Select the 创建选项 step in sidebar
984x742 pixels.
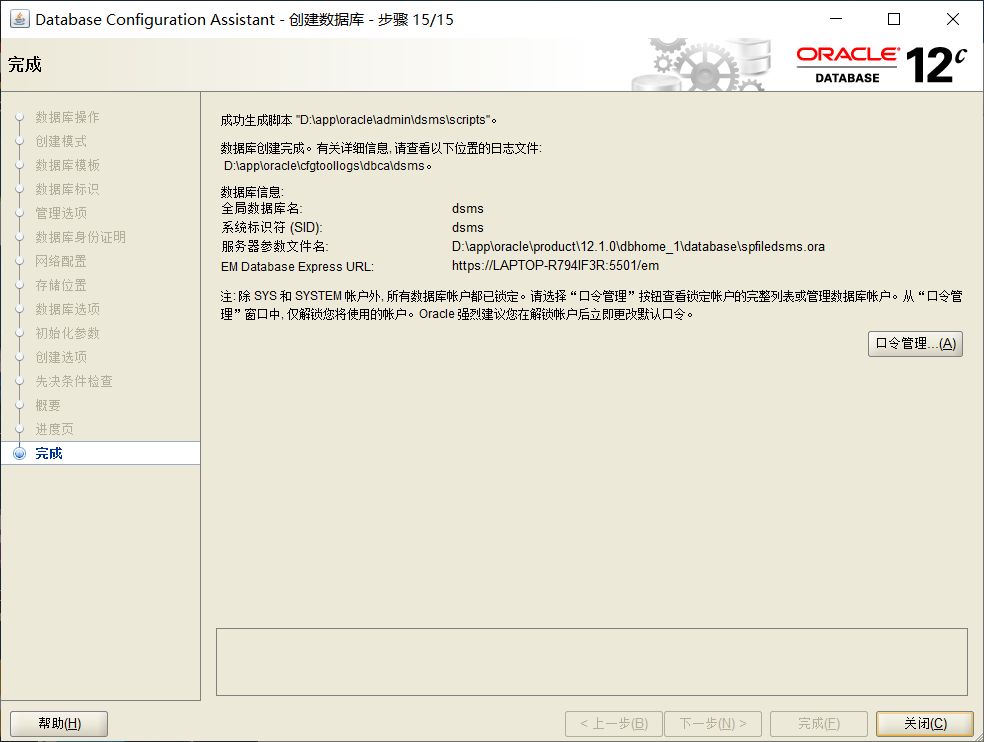(x=61, y=357)
